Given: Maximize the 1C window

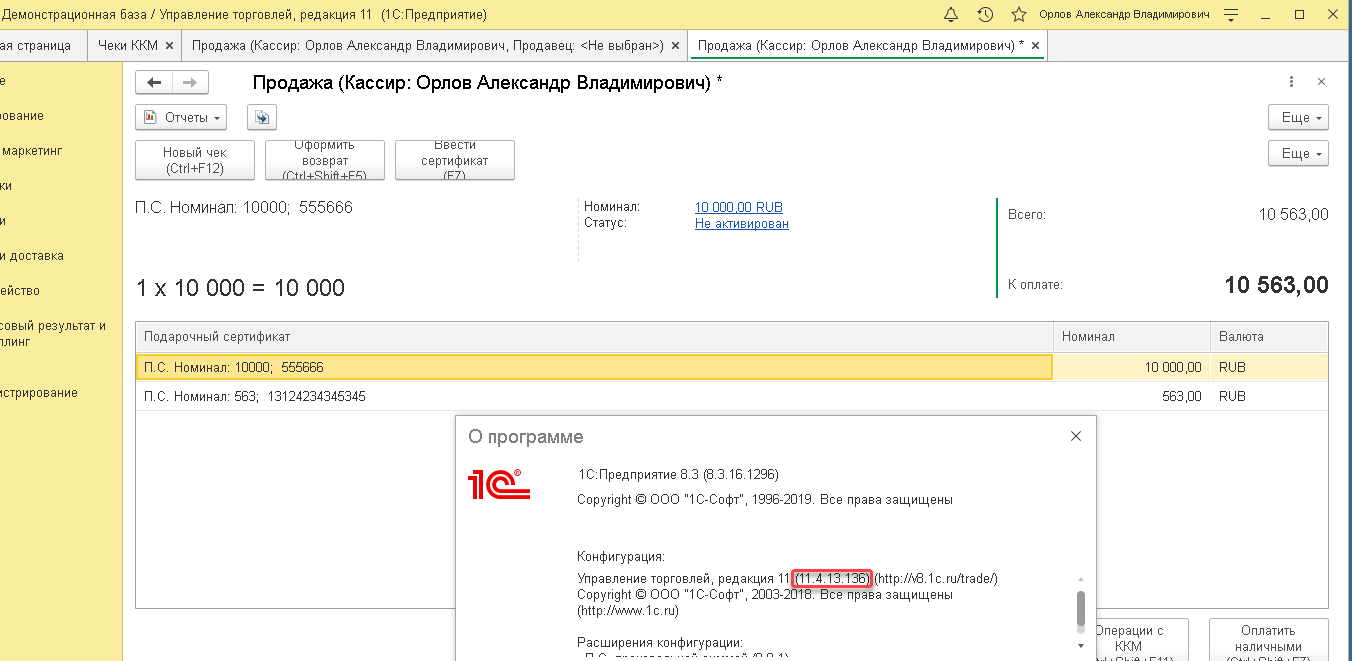Looking at the screenshot, I should tap(1300, 14).
